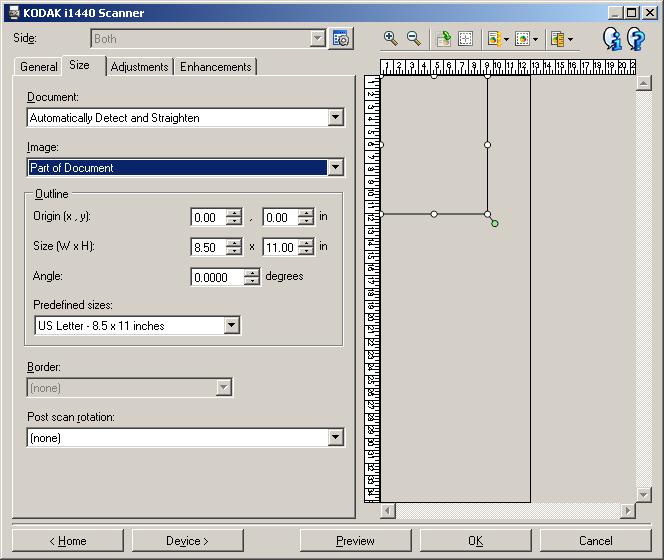Switch to the Adjustments tab

(x=139, y=67)
